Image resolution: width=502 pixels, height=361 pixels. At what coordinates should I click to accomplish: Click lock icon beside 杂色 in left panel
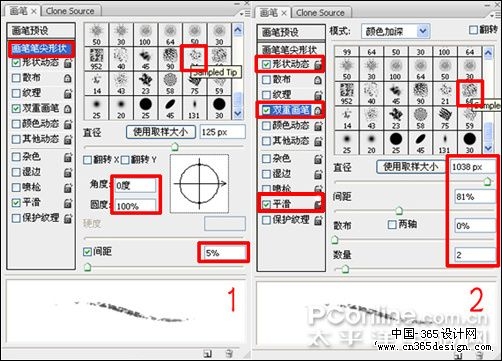68,157
